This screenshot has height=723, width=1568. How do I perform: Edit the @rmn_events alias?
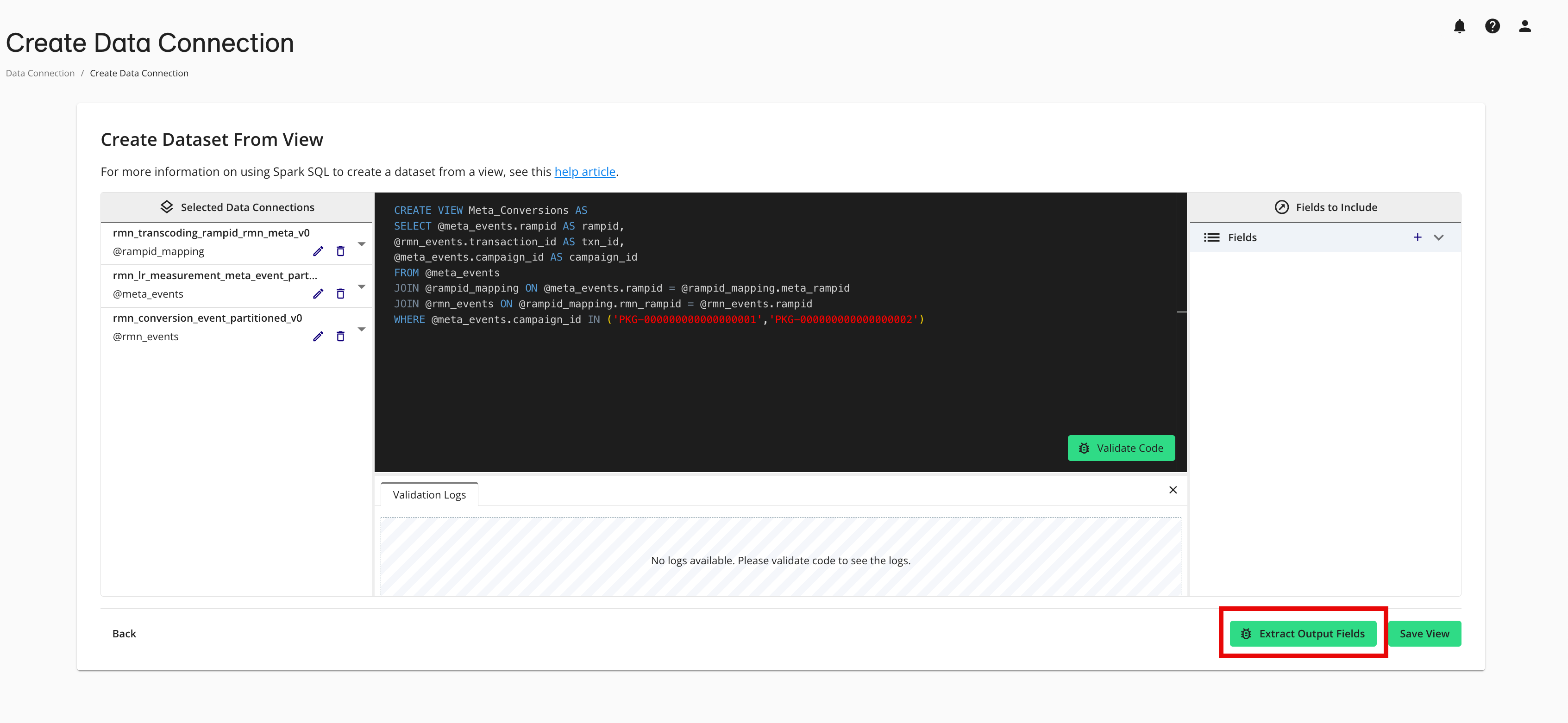(x=318, y=336)
